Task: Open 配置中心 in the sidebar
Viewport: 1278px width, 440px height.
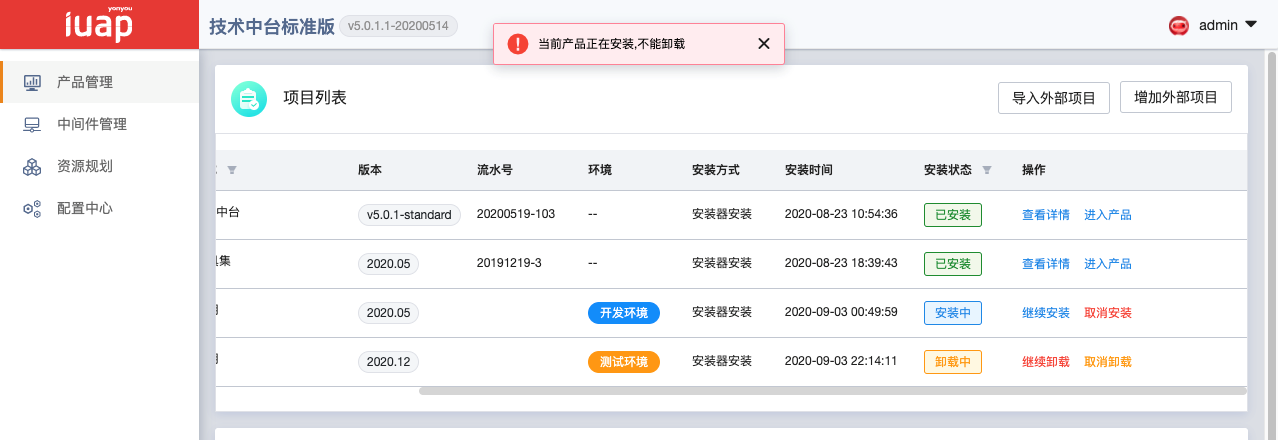Action: [100, 208]
